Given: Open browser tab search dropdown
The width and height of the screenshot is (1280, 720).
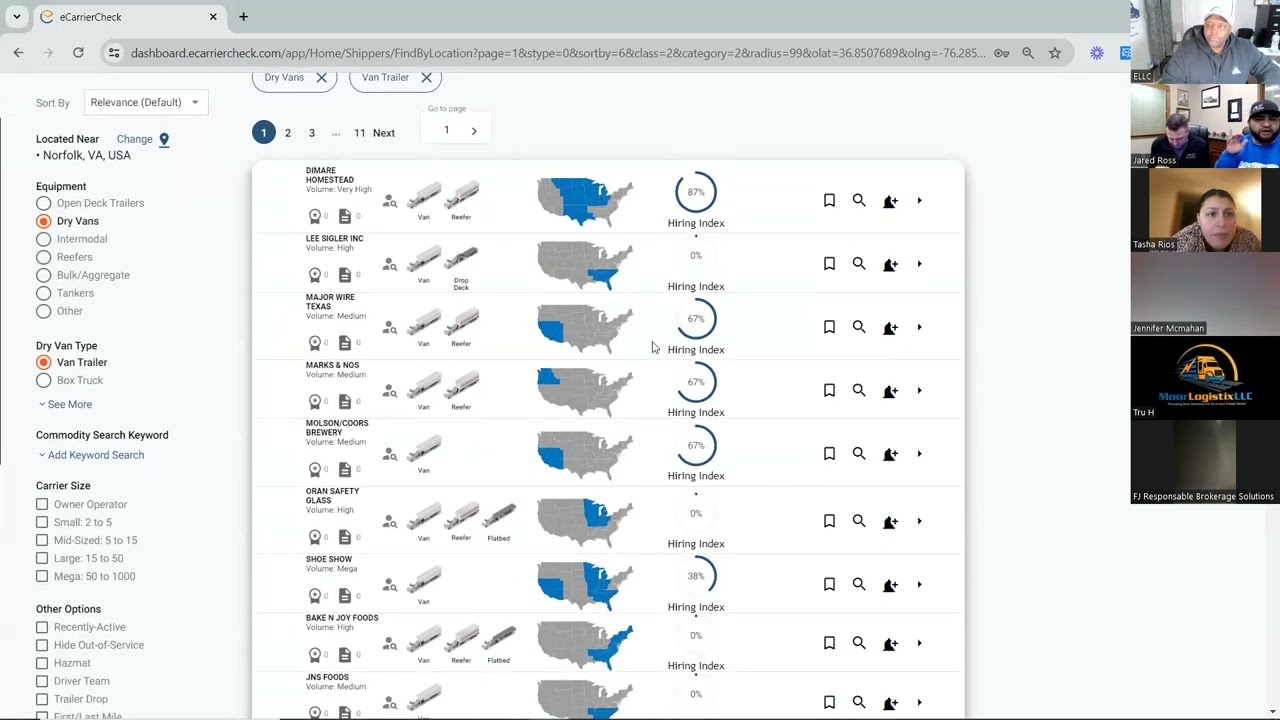Looking at the screenshot, I should coord(17,17).
